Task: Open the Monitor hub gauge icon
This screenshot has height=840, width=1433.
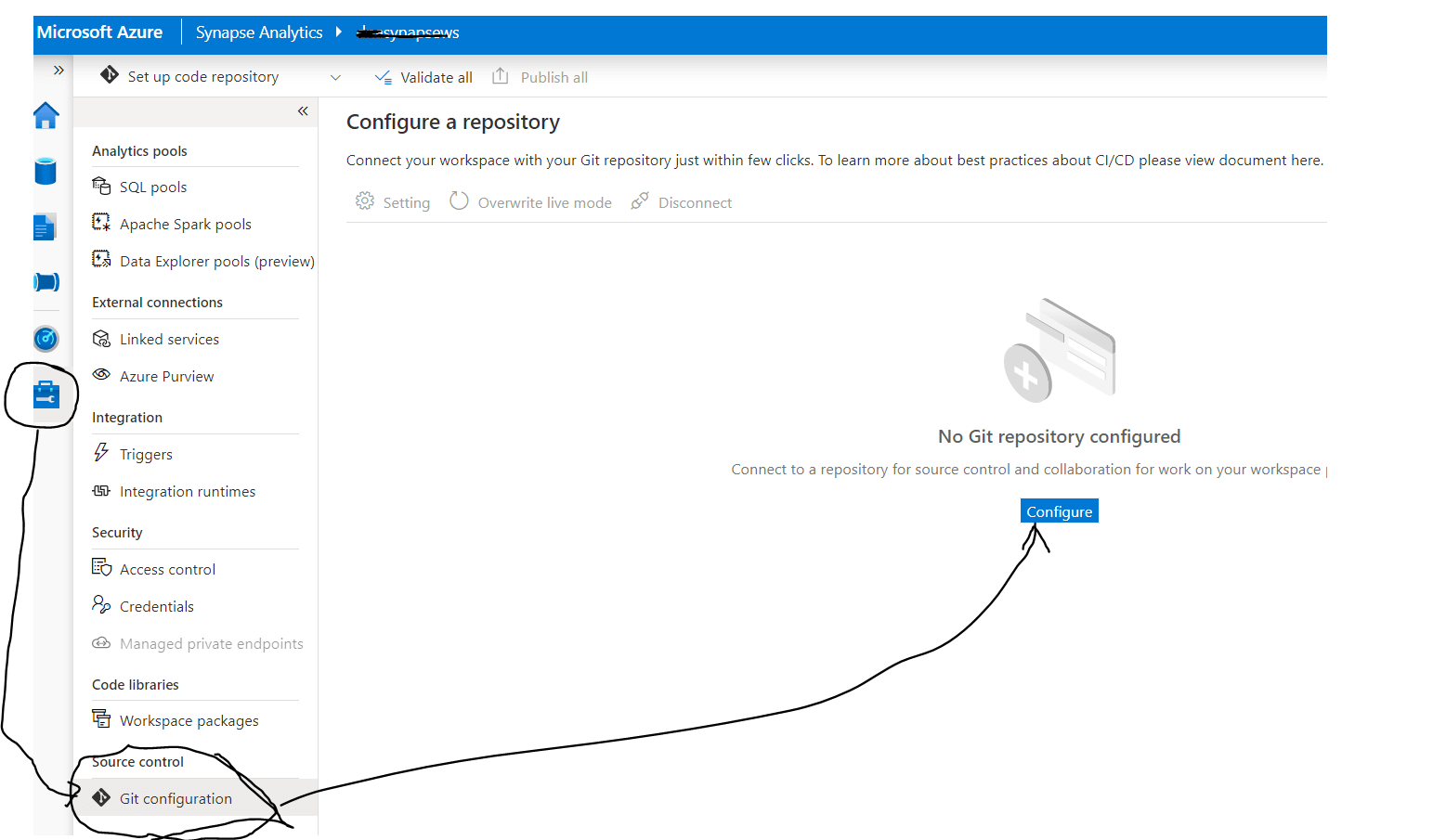Action: pyautogui.click(x=46, y=339)
